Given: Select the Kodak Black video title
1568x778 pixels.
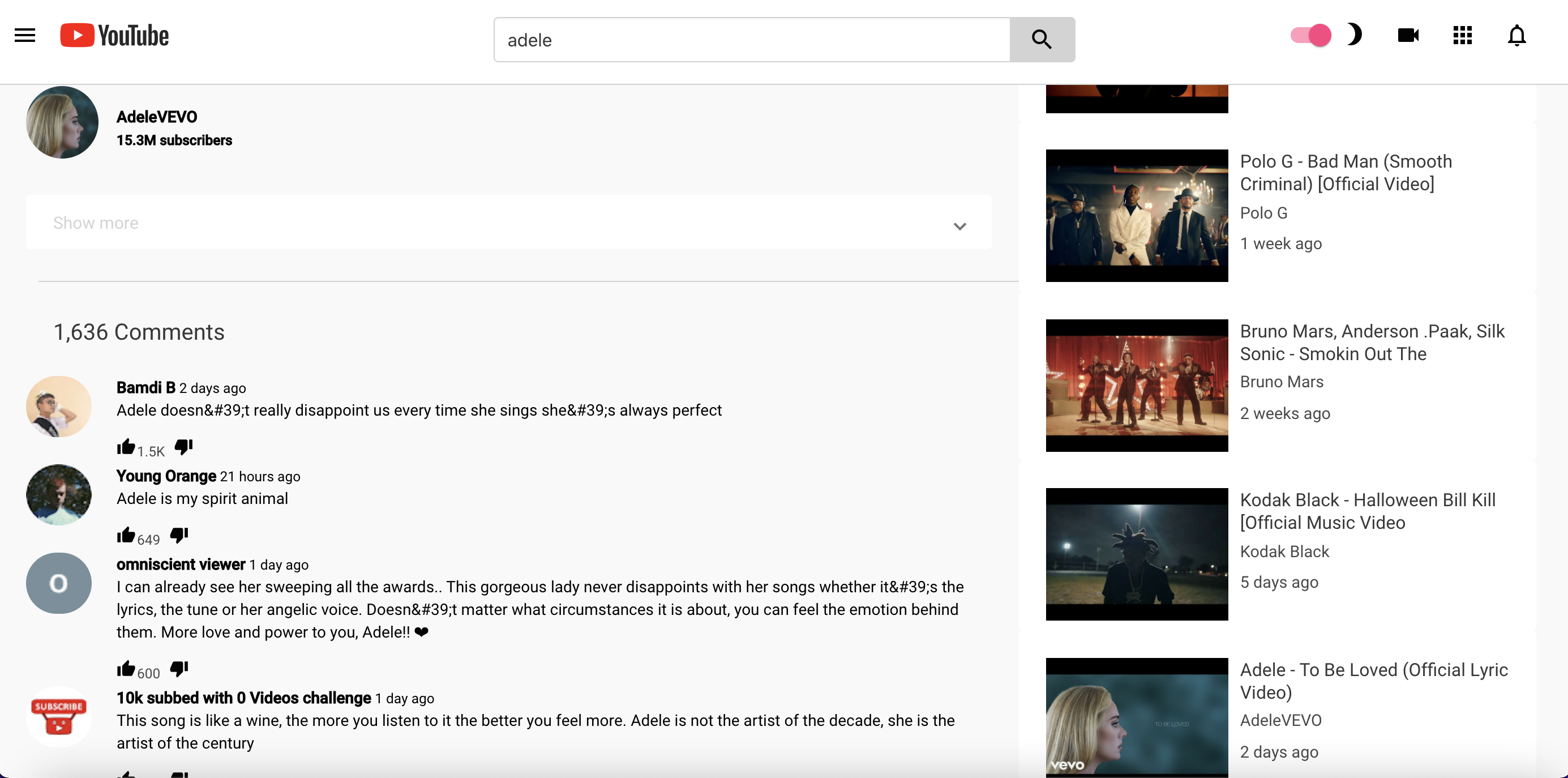Looking at the screenshot, I should click(1368, 511).
